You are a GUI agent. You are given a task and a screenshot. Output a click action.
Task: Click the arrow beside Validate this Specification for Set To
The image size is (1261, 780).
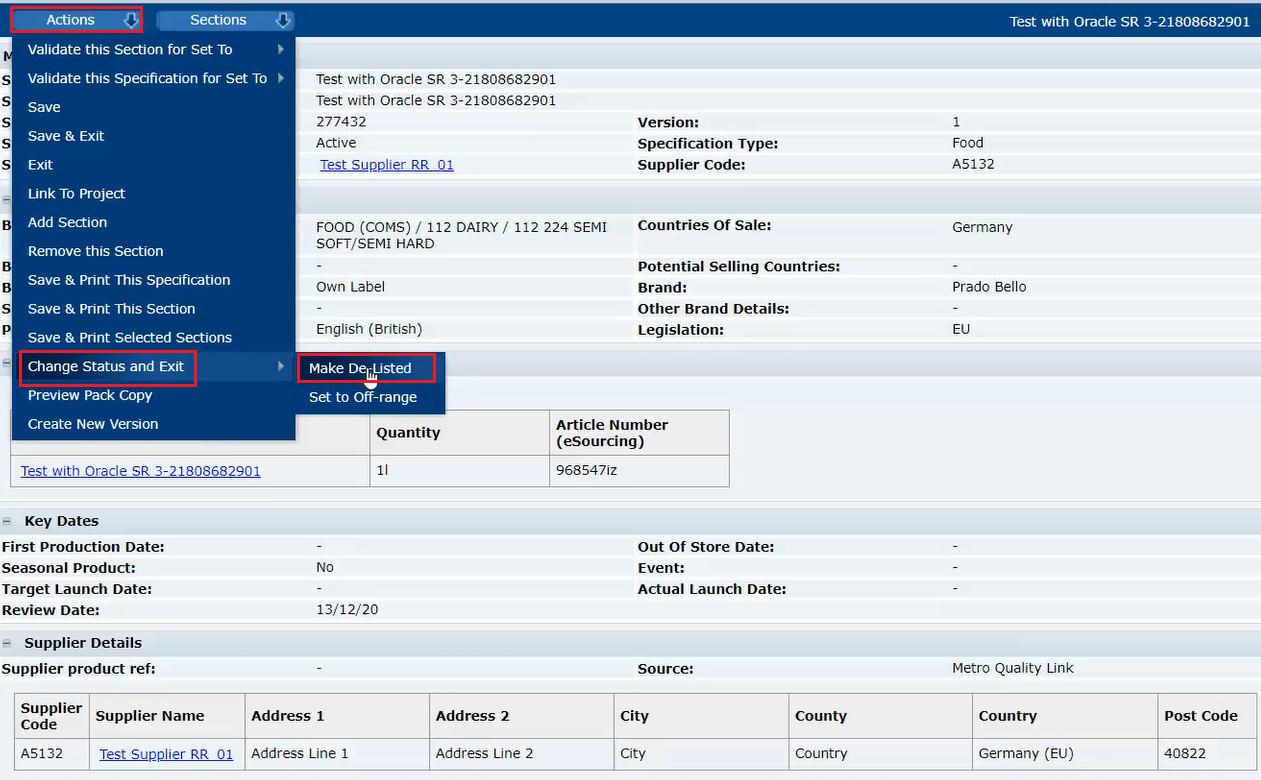point(283,78)
